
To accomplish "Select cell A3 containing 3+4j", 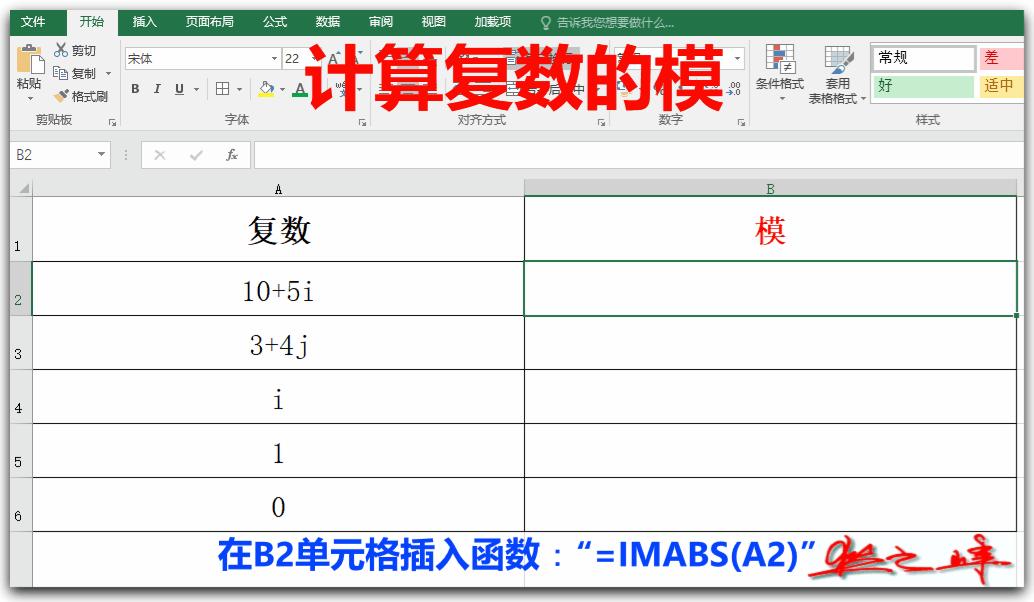I will point(278,345).
